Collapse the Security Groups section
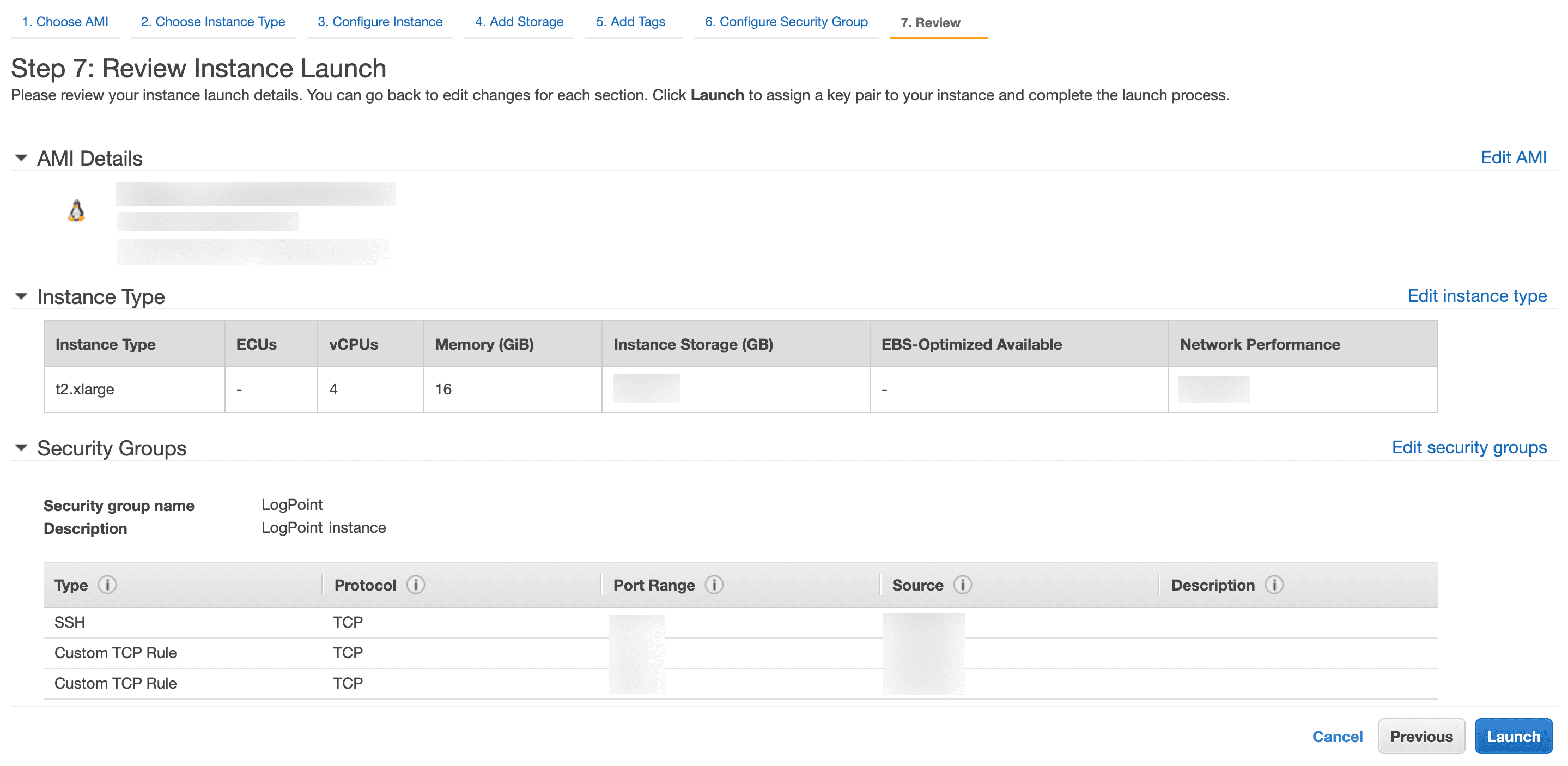The width and height of the screenshot is (1568, 766). (21, 448)
